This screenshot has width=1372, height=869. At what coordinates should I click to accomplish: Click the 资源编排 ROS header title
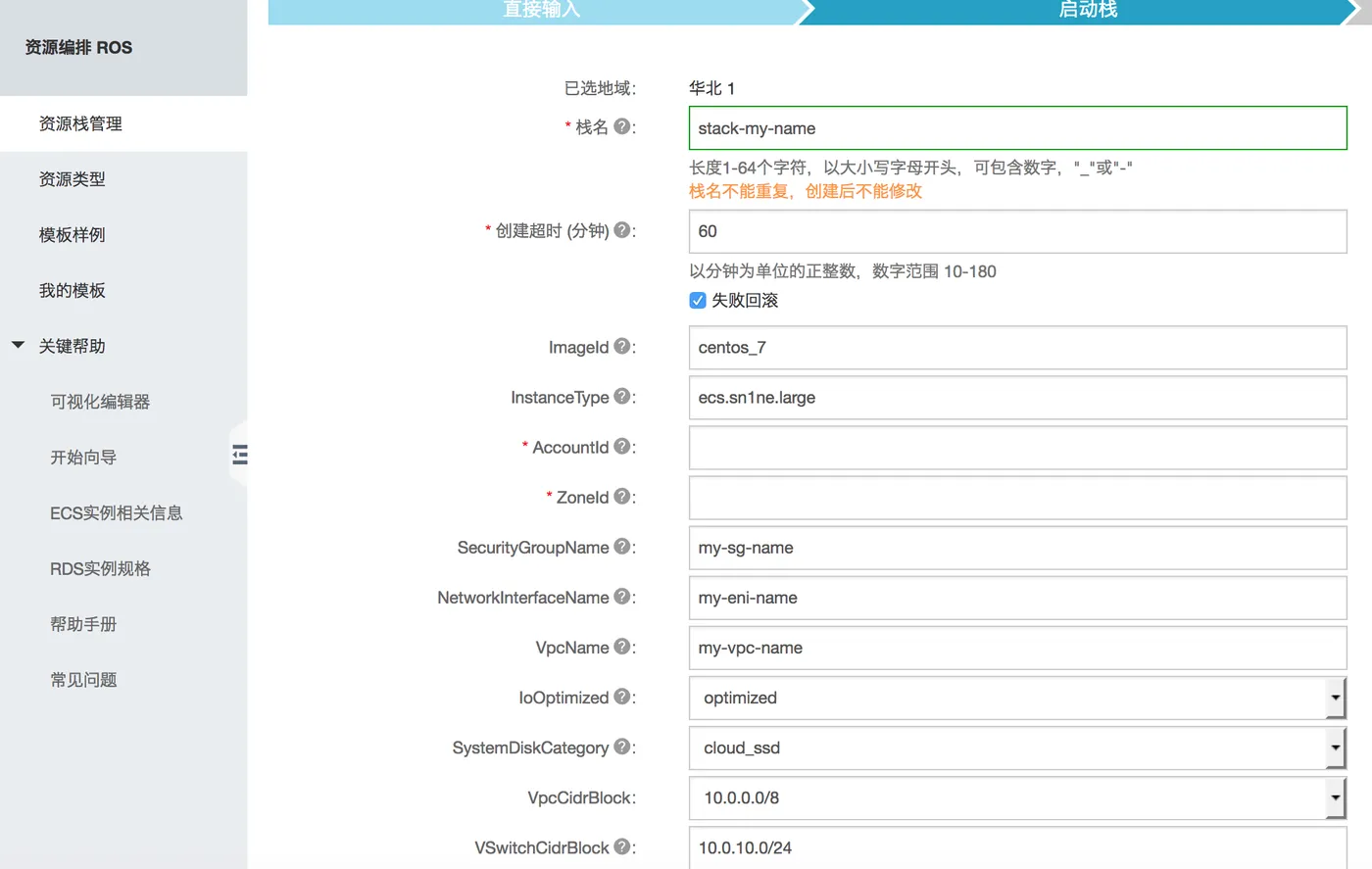click(x=78, y=47)
